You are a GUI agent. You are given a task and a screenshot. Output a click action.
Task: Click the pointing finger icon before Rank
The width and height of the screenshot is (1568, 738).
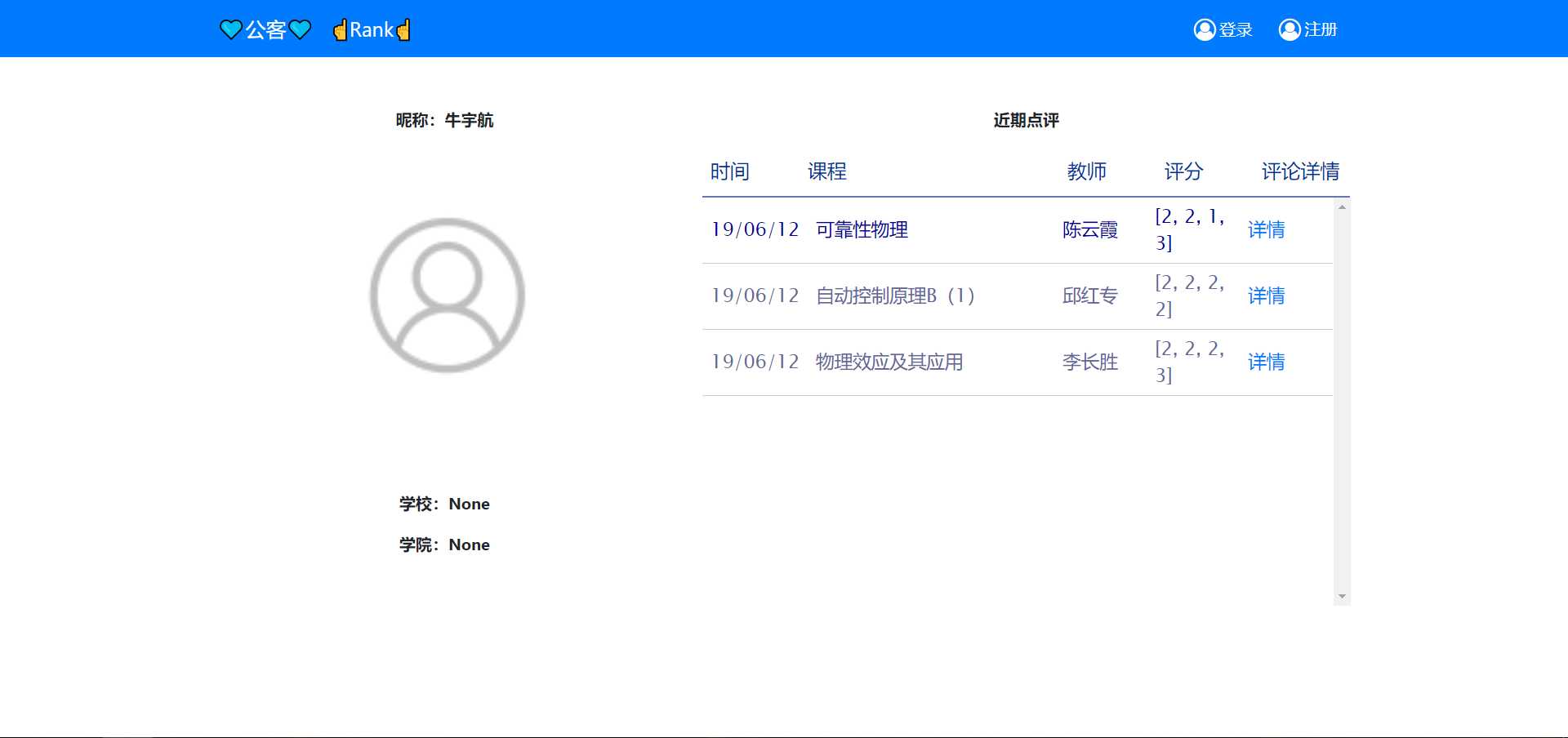[x=340, y=30]
